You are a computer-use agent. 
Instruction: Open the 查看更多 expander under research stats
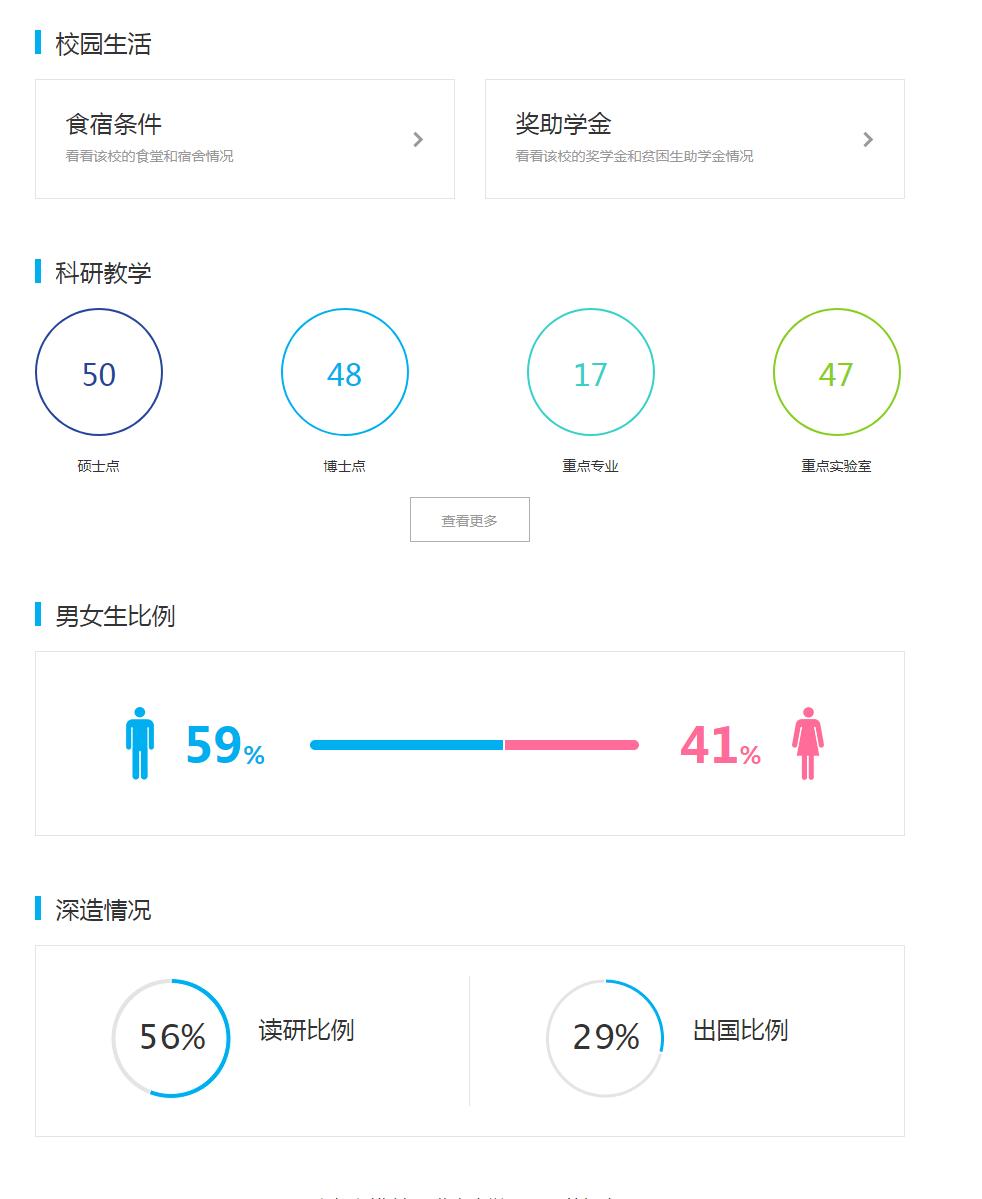(469, 519)
